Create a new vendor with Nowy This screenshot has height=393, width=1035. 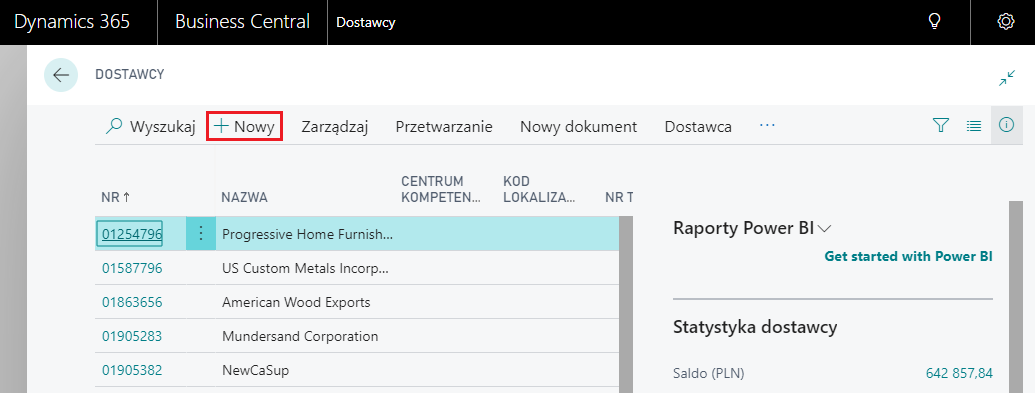pyautogui.click(x=245, y=126)
